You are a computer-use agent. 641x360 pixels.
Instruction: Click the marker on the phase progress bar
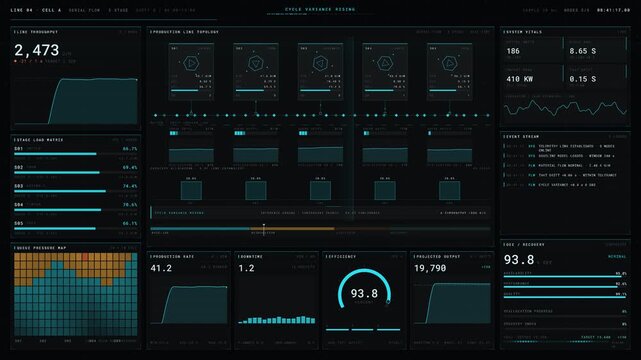pos(264,229)
